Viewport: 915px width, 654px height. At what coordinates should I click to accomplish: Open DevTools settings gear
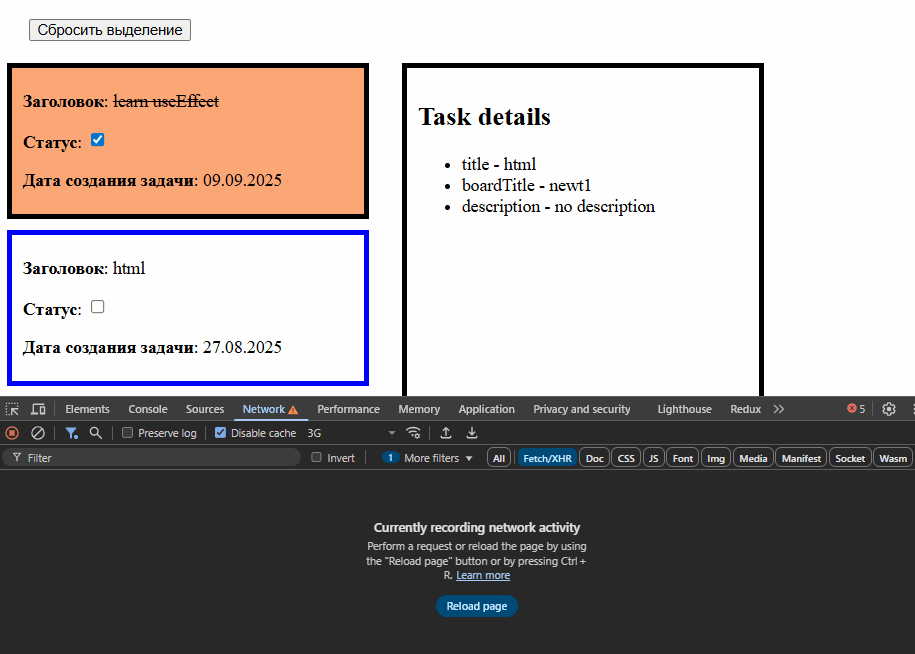(x=888, y=409)
